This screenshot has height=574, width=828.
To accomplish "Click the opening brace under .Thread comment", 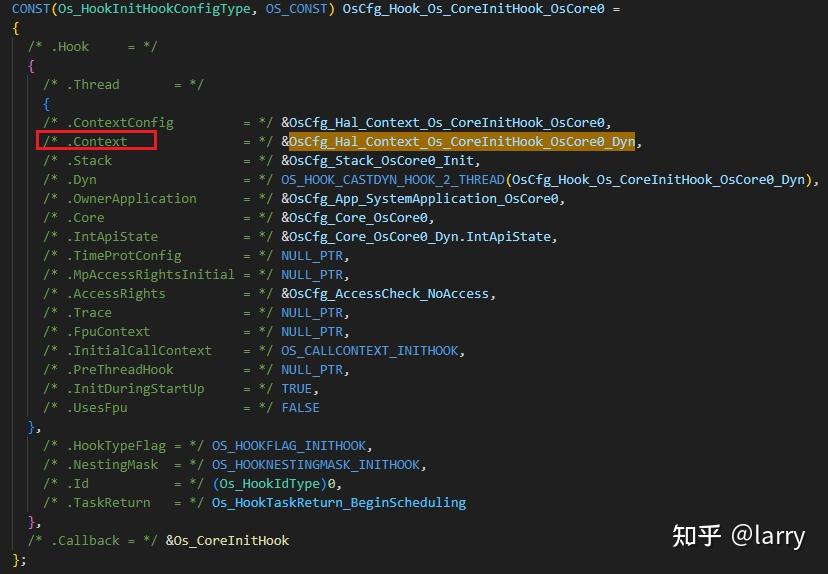I will pos(46,103).
